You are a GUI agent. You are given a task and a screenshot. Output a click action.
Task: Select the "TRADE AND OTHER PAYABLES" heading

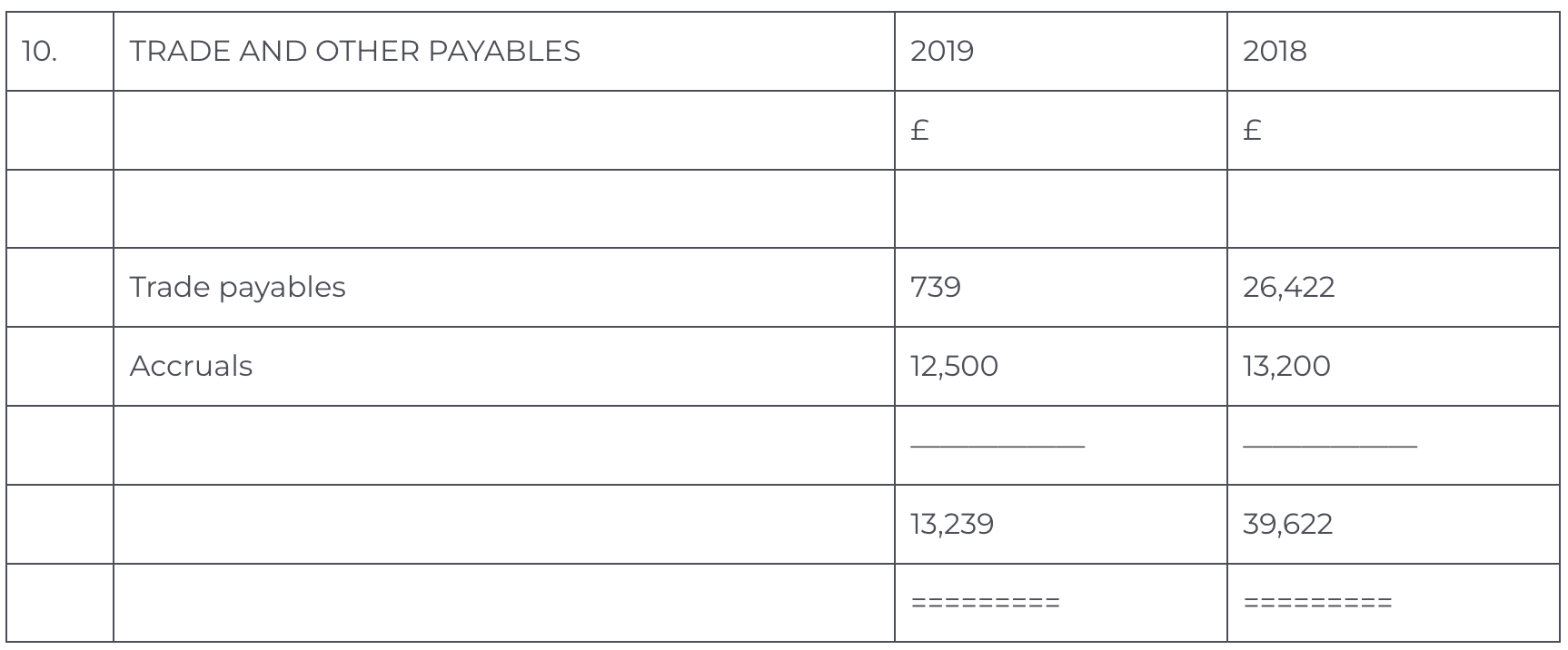[354, 52]
